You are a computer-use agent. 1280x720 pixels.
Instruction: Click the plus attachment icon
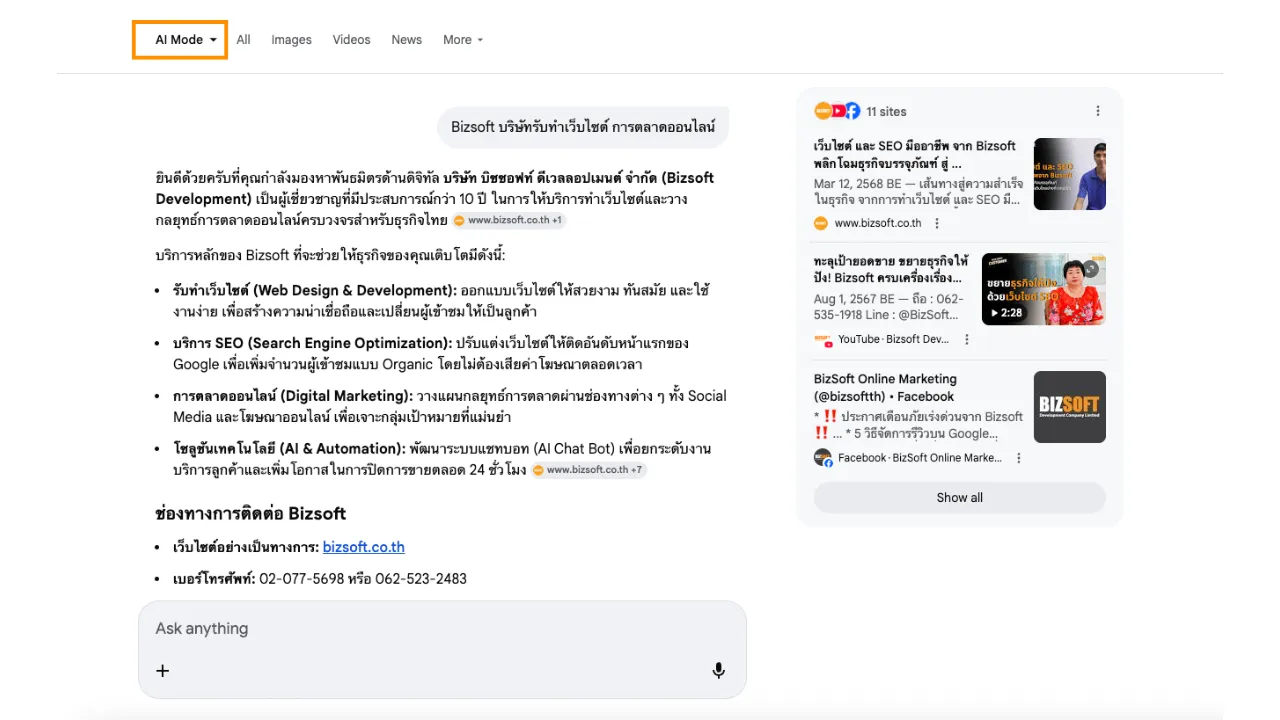163,670
